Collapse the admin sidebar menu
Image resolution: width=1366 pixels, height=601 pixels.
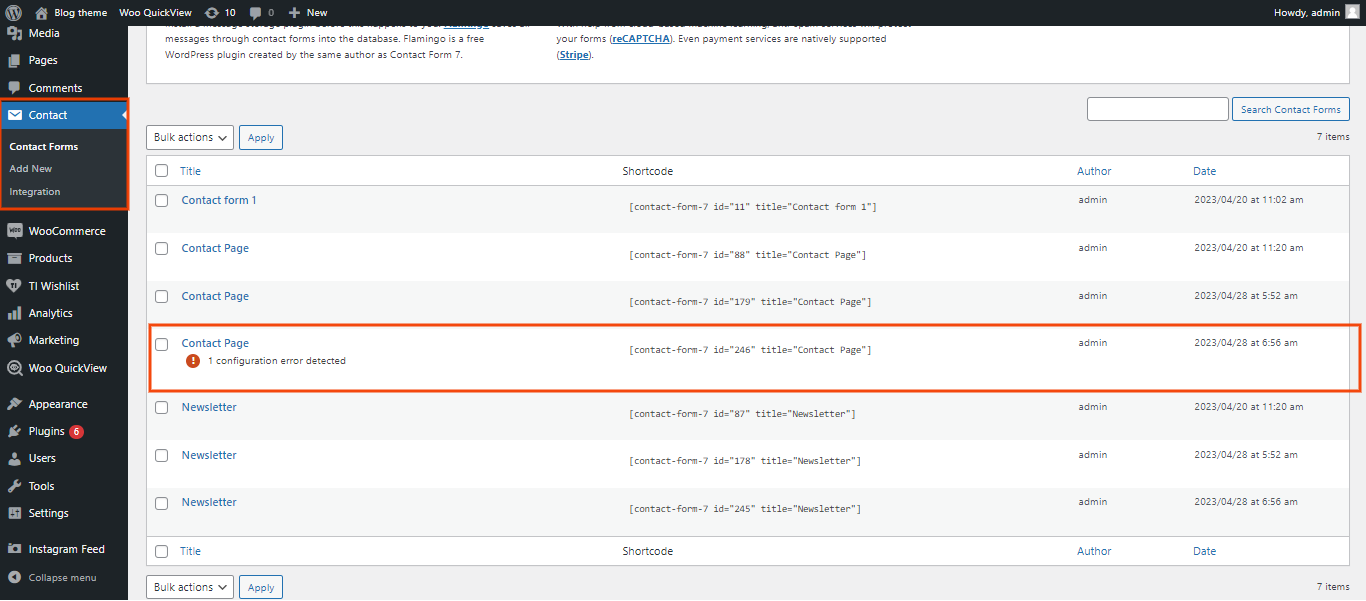coord(62,577)
